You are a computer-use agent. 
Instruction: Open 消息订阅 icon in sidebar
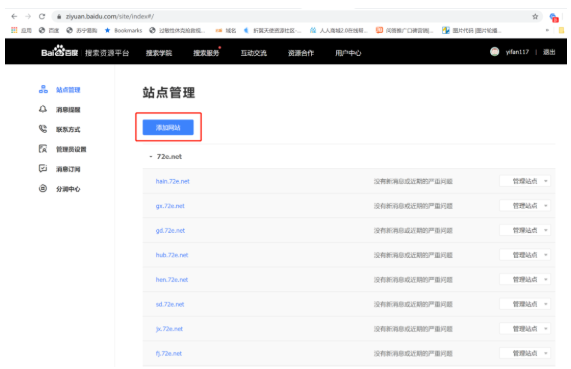[43, 169]
